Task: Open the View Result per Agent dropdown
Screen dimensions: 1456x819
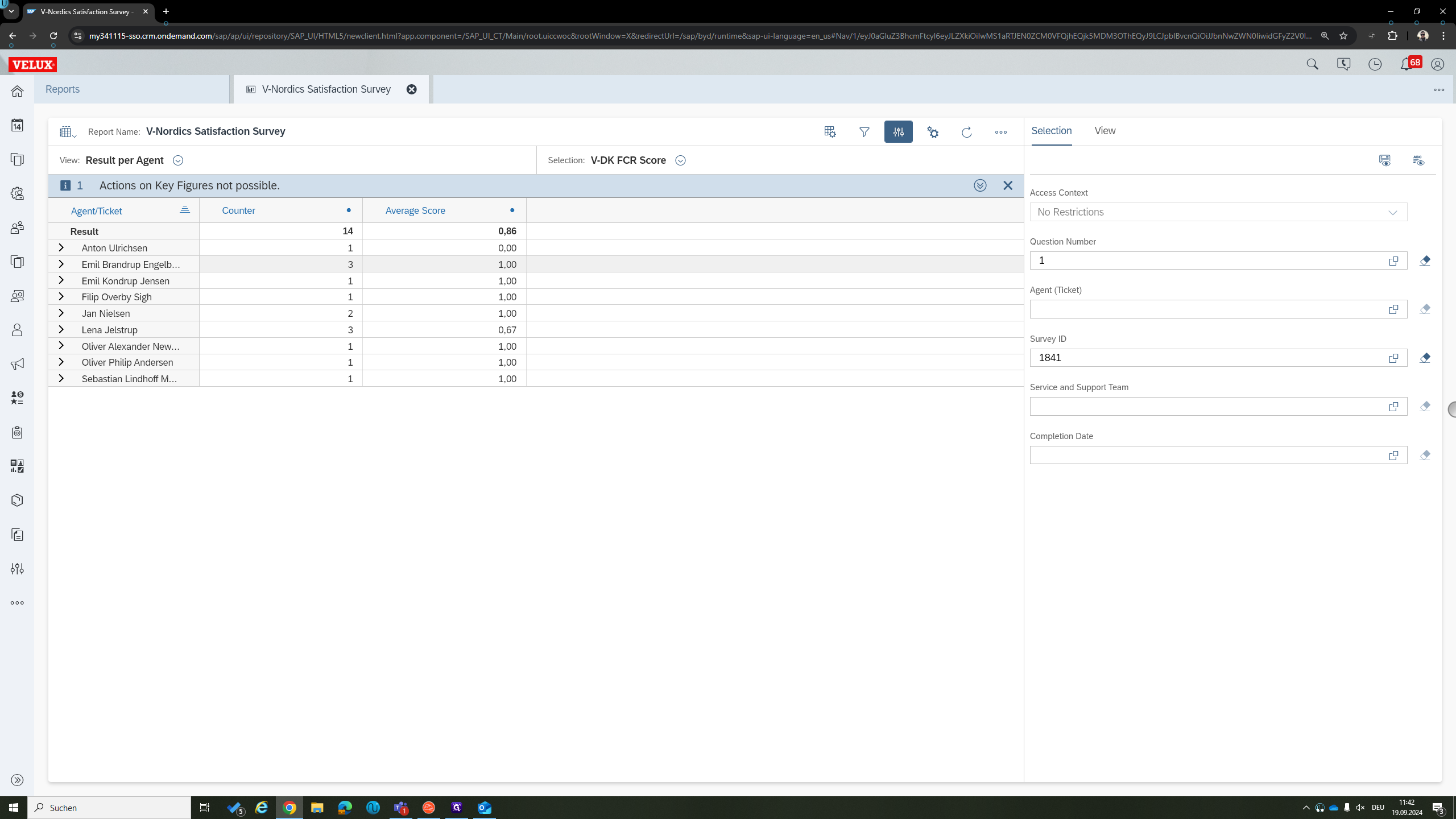Action: click(178, 160)
